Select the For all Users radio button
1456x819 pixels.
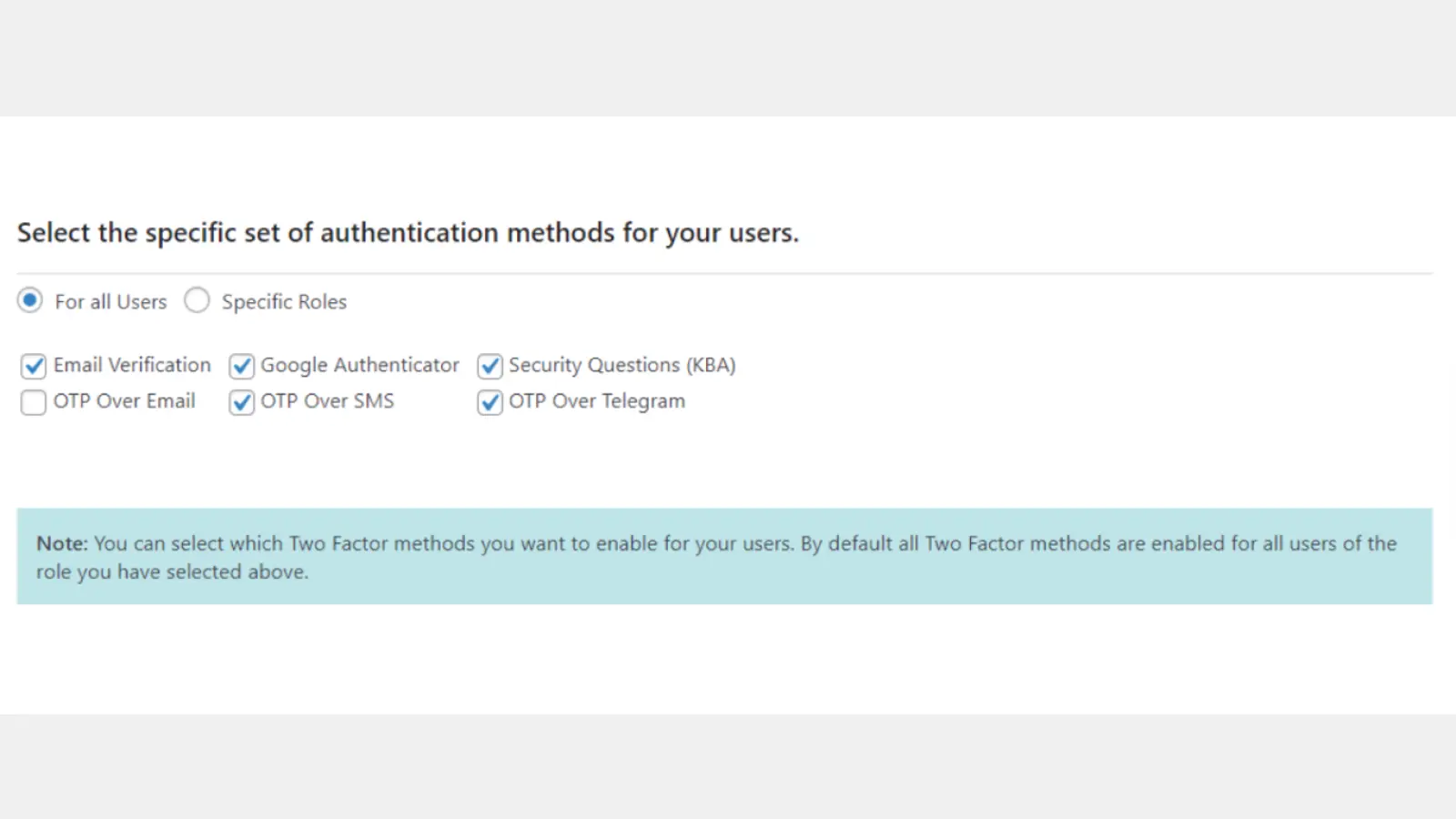[30, 300]
